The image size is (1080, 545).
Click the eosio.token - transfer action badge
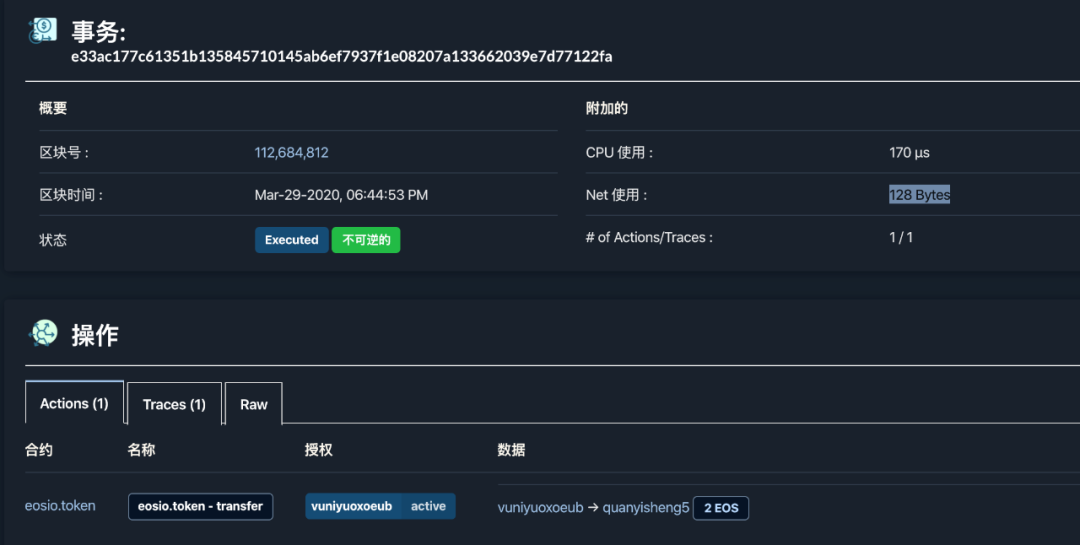200,506
